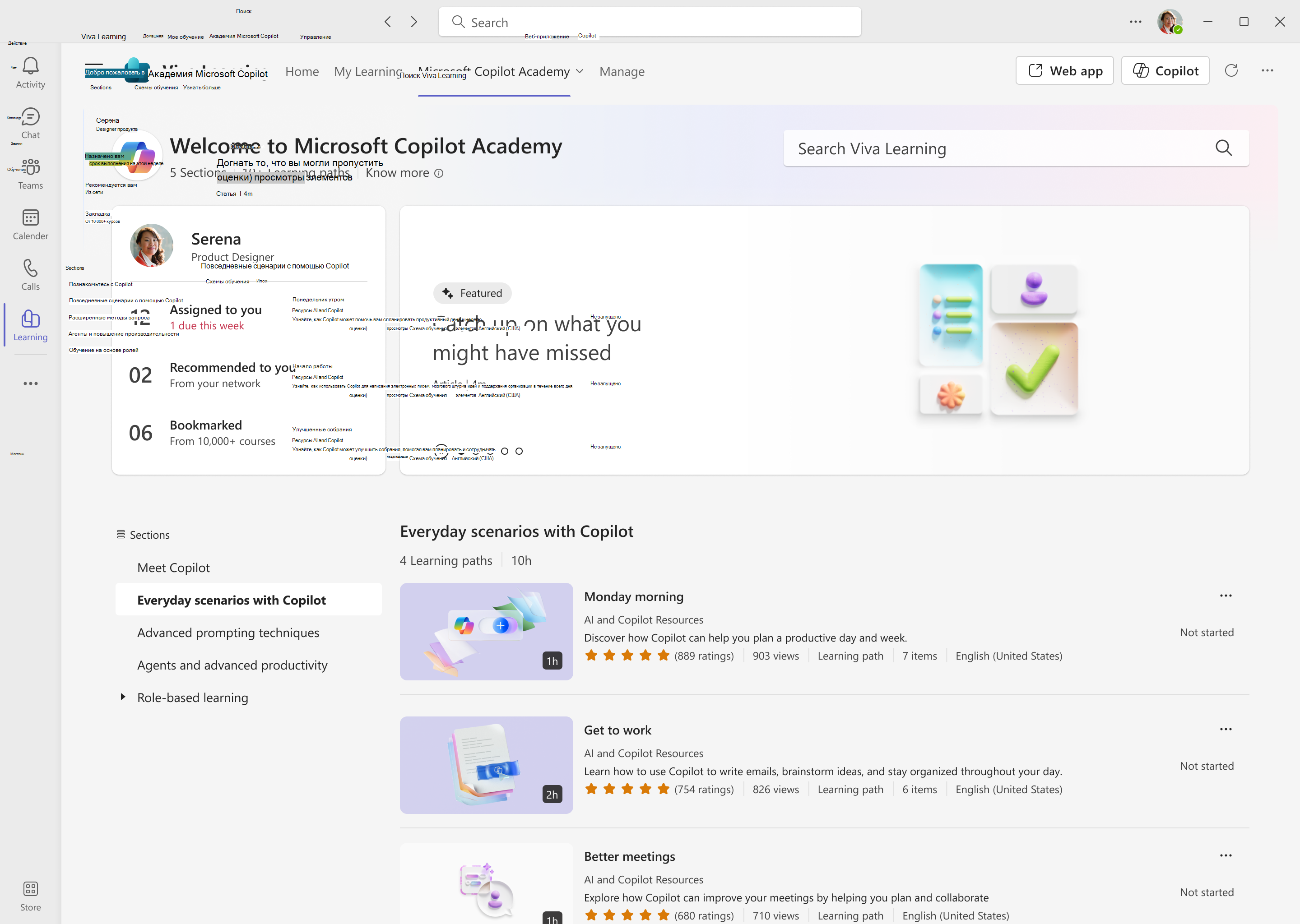Click the top Search box
The image size is (1300, 924).
click(x=650, y=22)
